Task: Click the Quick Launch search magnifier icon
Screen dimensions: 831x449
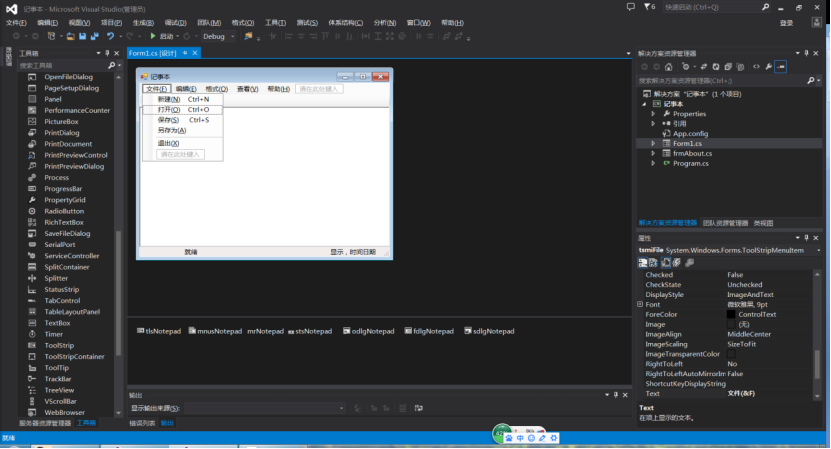Action: pos(765,7)
